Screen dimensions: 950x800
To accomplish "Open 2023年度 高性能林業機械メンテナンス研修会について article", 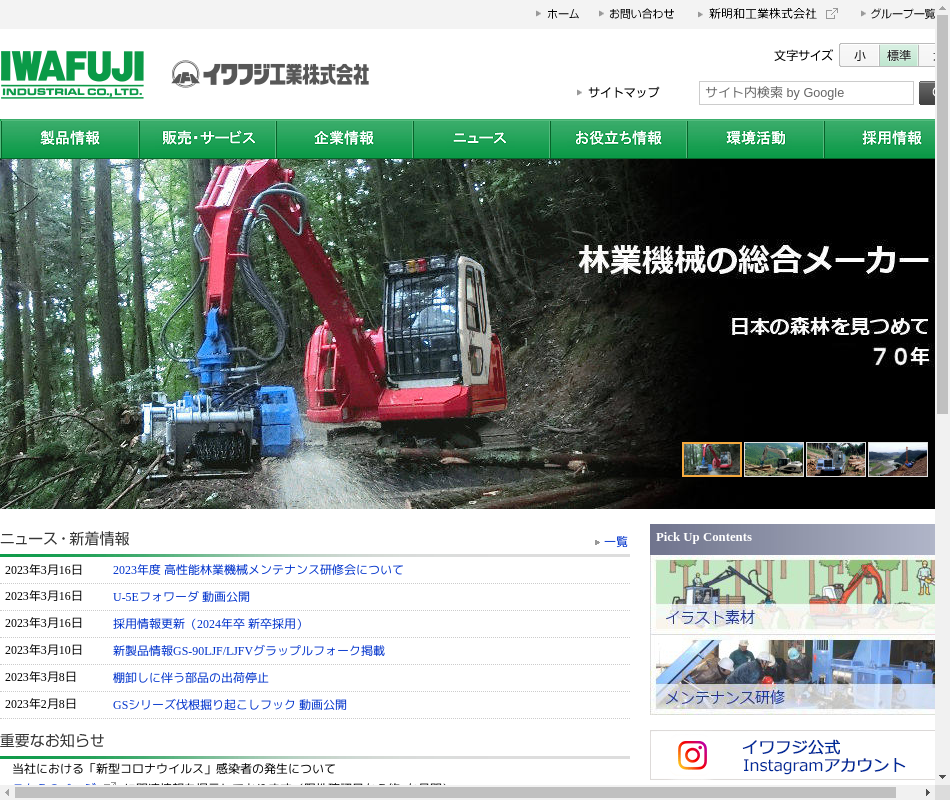I will pos(257,570).
